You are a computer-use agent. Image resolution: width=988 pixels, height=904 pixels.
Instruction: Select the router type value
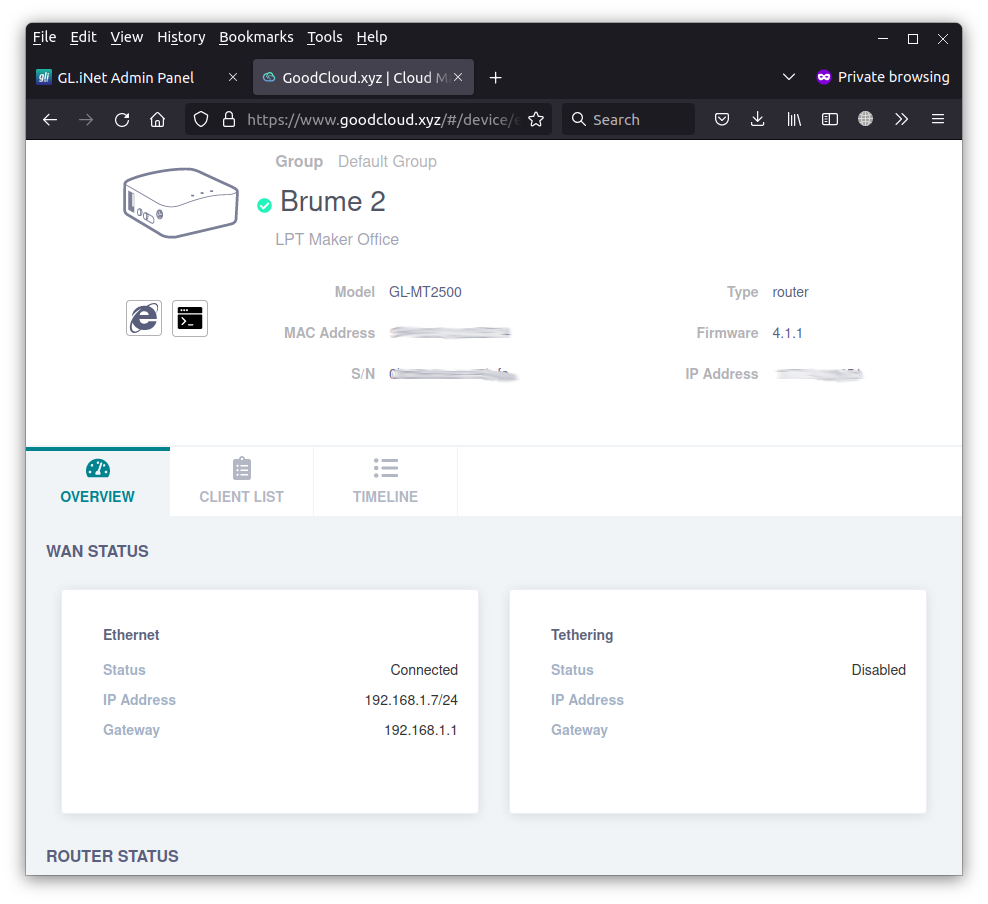[x=790, y=292]
